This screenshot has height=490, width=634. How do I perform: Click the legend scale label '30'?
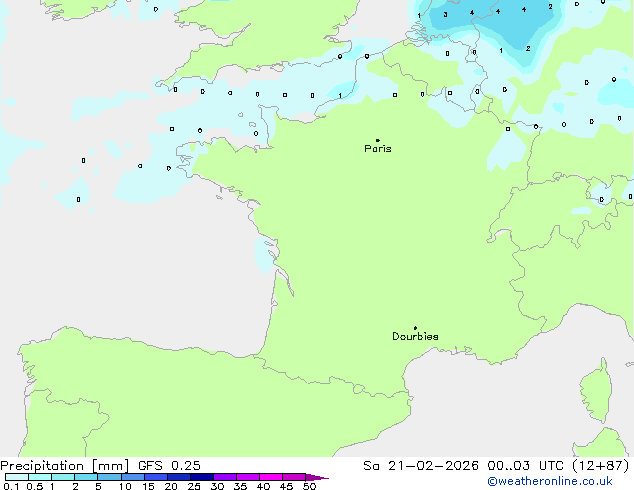coord(217,486)
